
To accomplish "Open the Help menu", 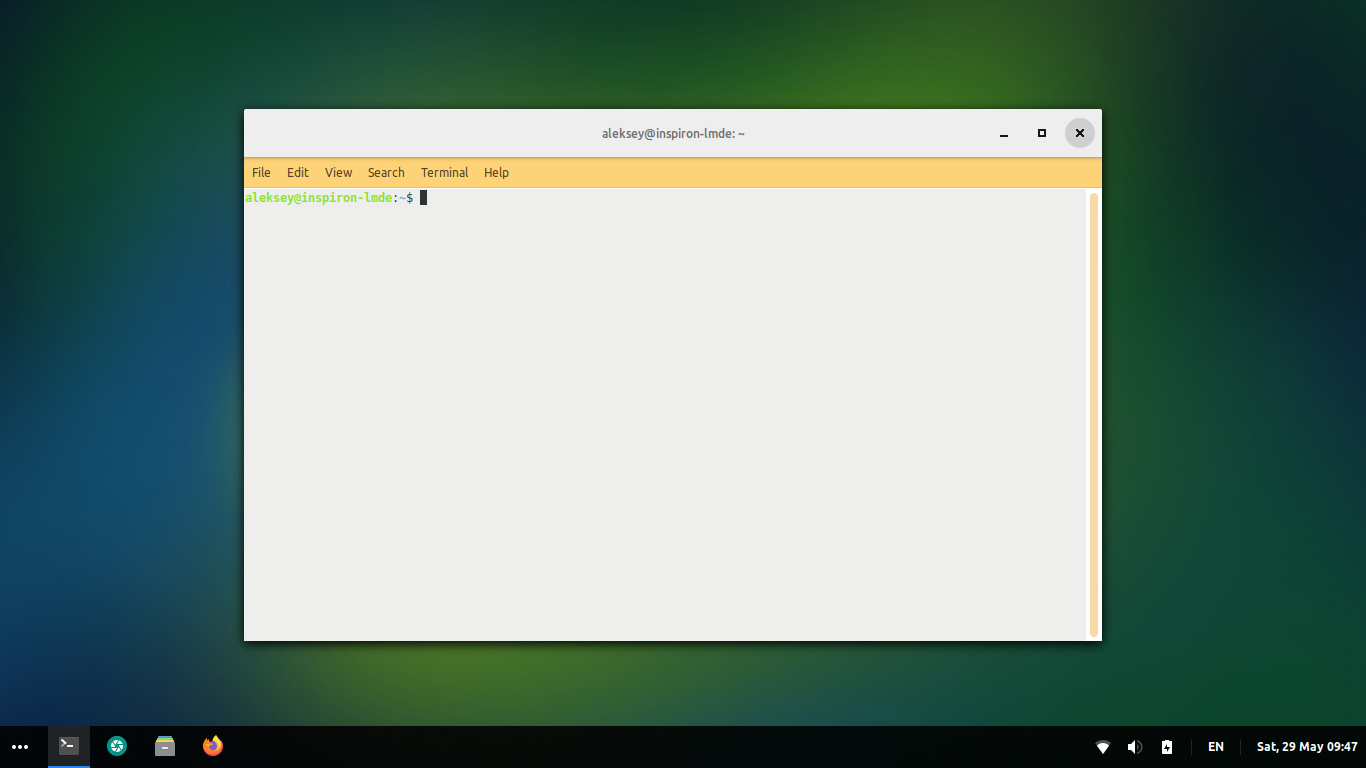I will 496,172.
